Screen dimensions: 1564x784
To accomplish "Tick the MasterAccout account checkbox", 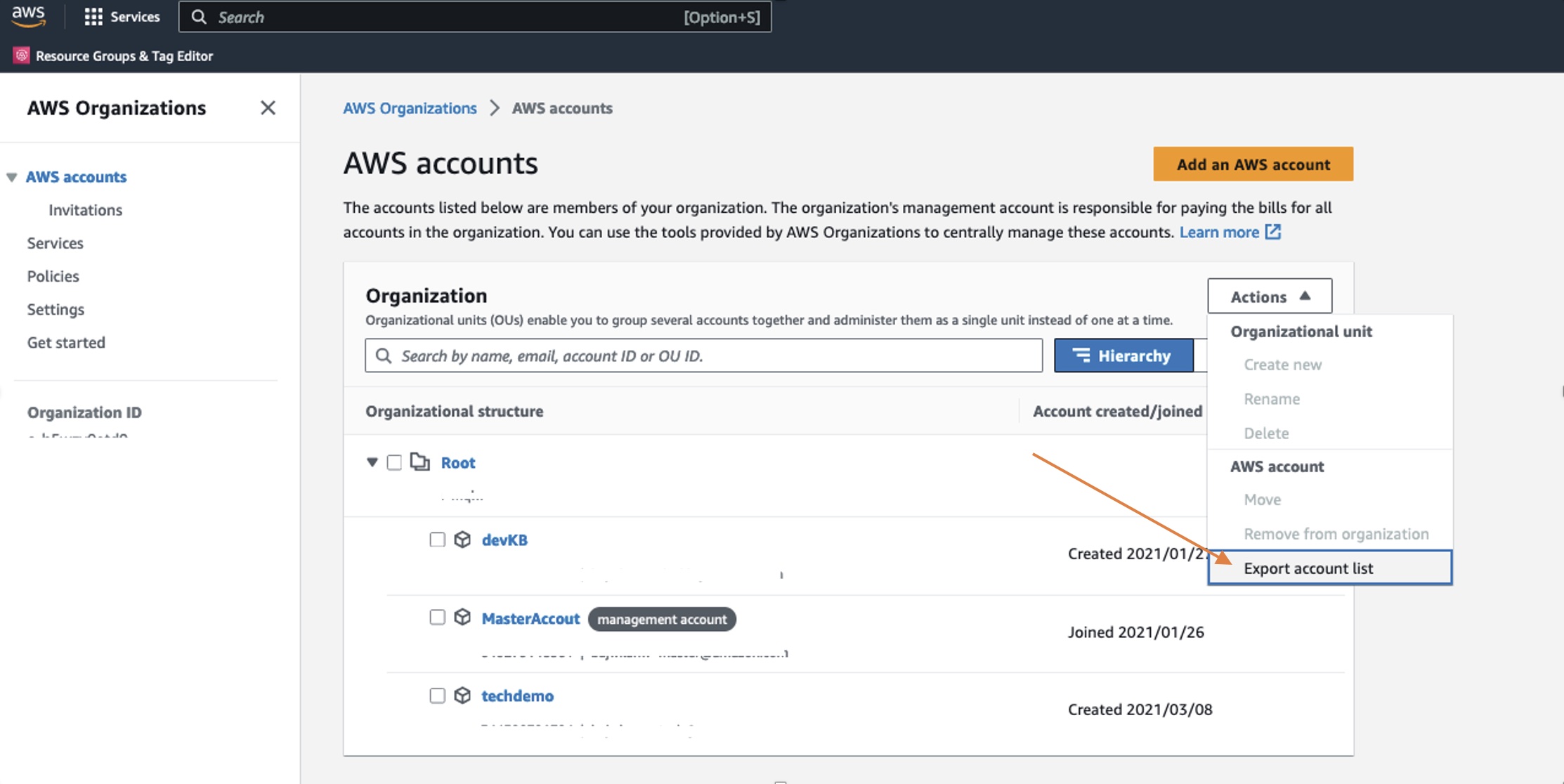I will [x=437, y=617].
